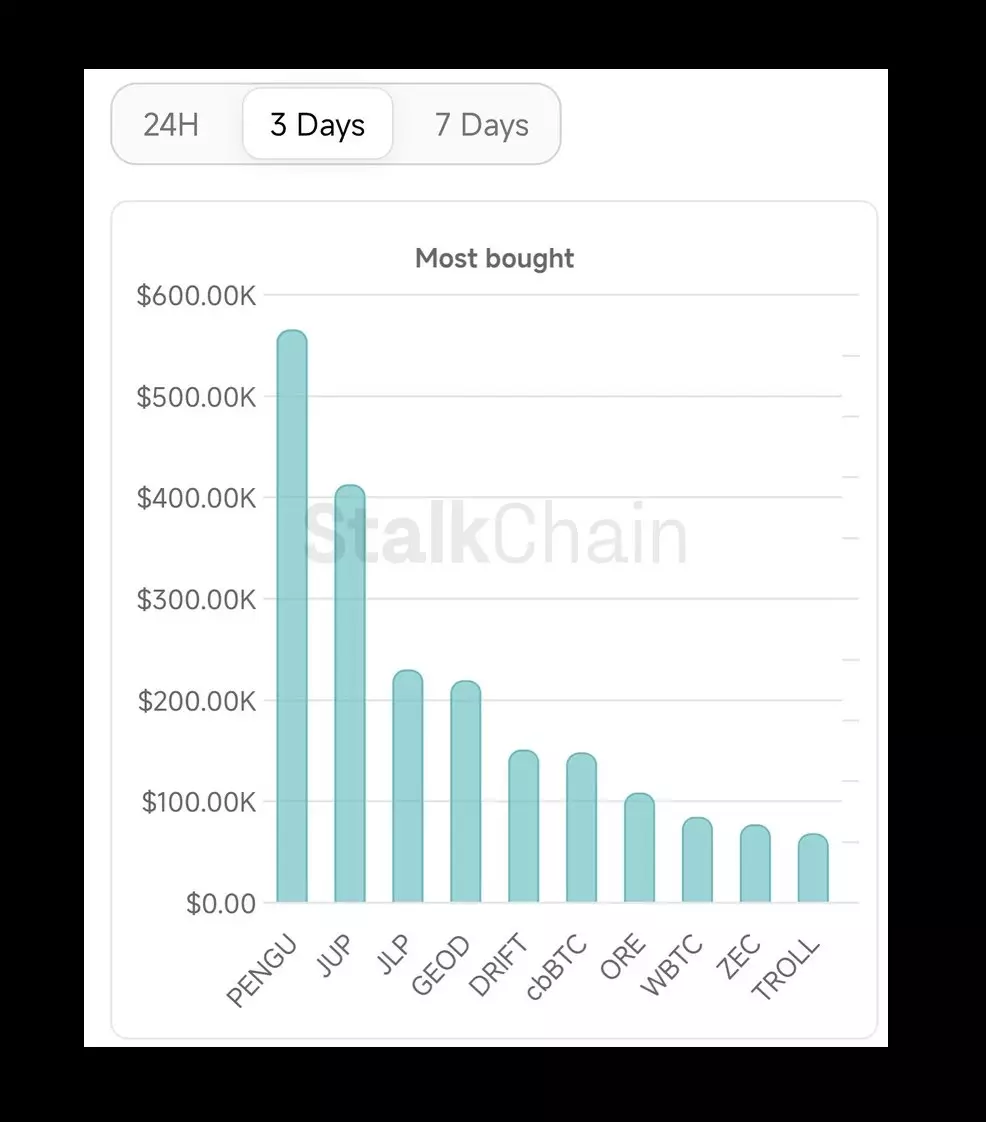This screenshot has width=986, height=1122.
Task: Select the ORE bar
Action: click(x=640, y=848)
